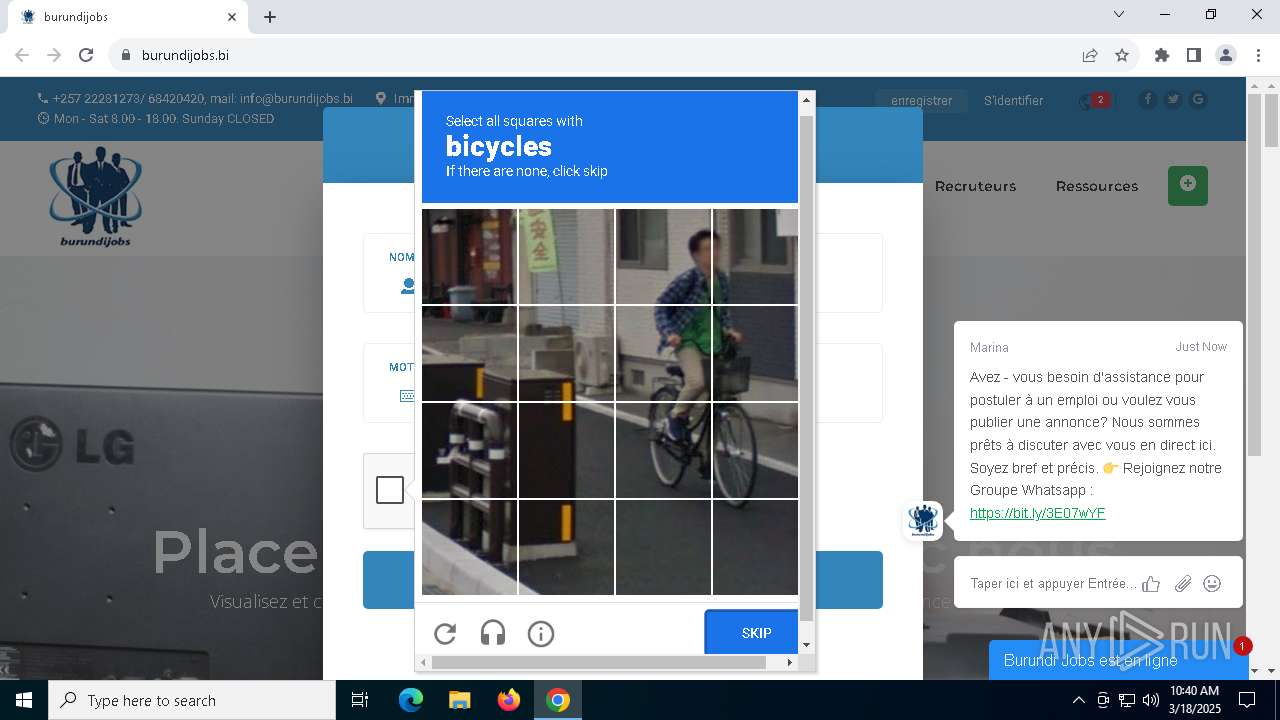Open Google social icon in header

(1198, 99)
